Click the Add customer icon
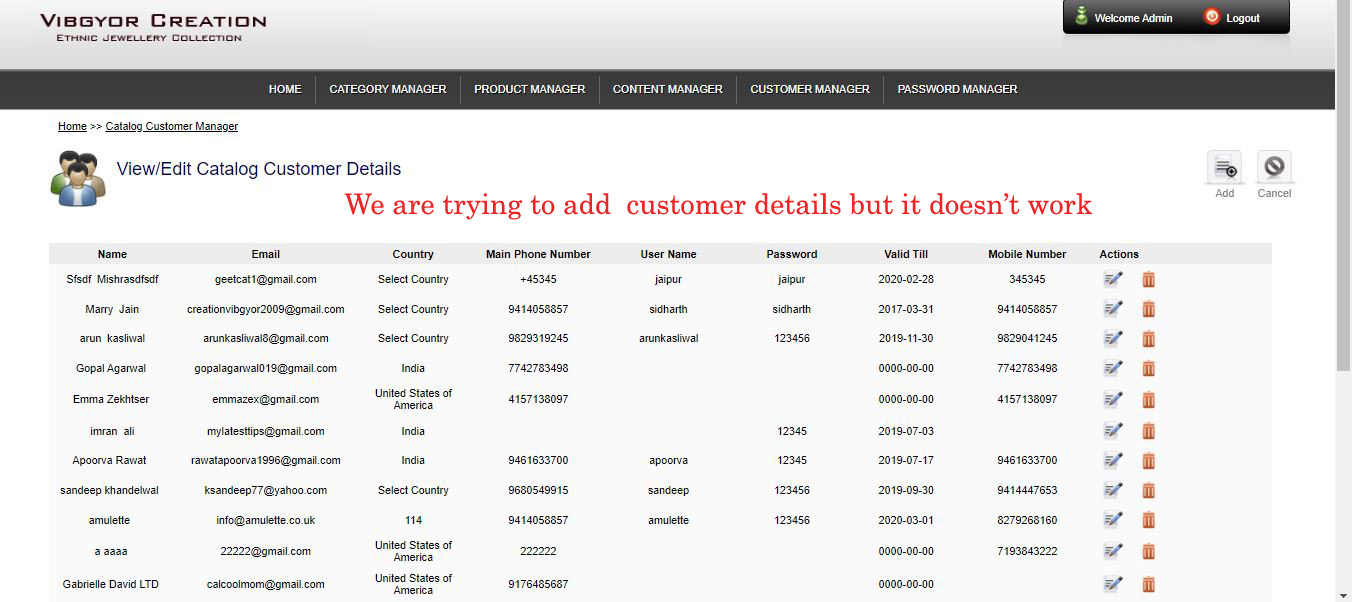This screenshot has width=1352, height=602. tap(1224, 168)
